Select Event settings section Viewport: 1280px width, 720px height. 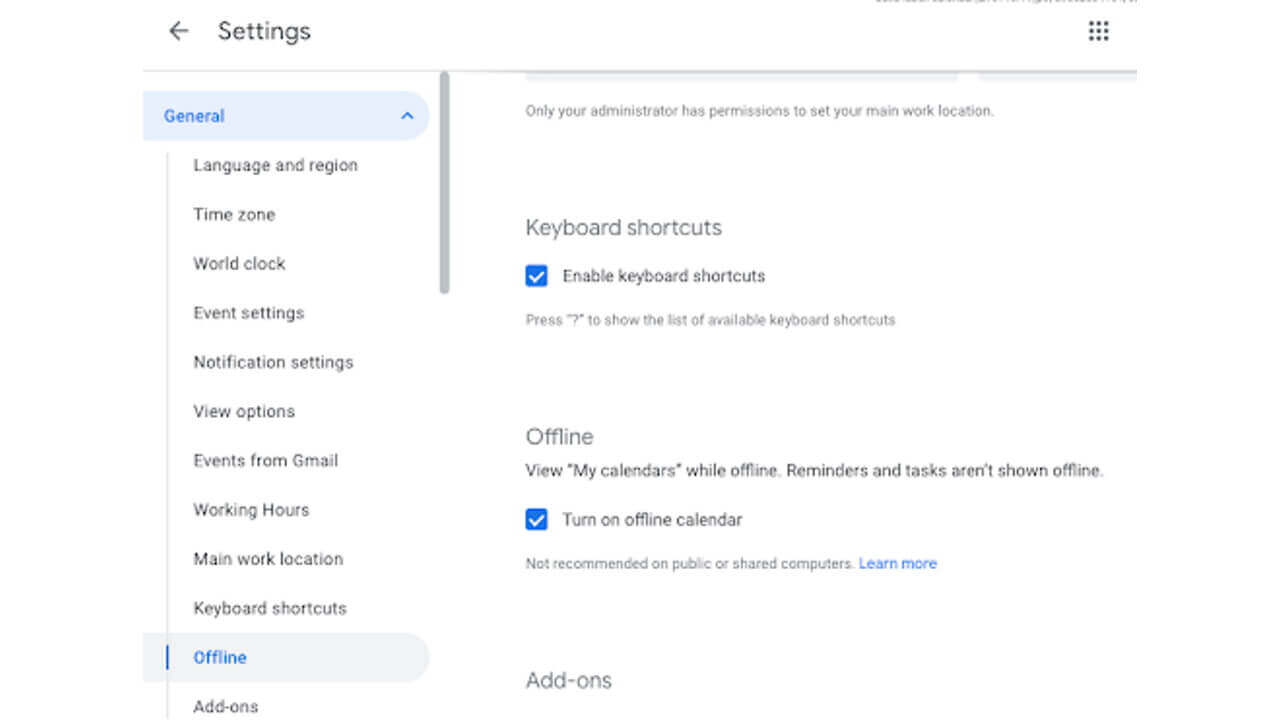coord(248,313)
